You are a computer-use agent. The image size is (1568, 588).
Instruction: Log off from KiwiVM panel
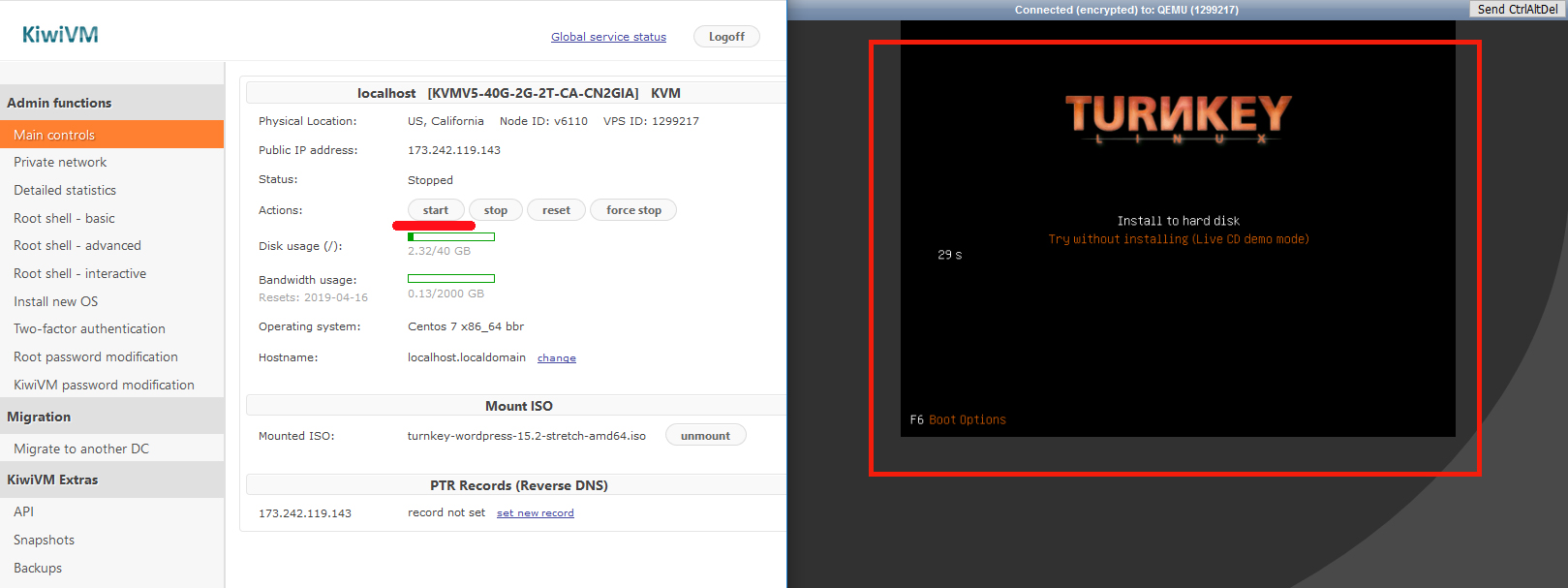coord(726,37)
